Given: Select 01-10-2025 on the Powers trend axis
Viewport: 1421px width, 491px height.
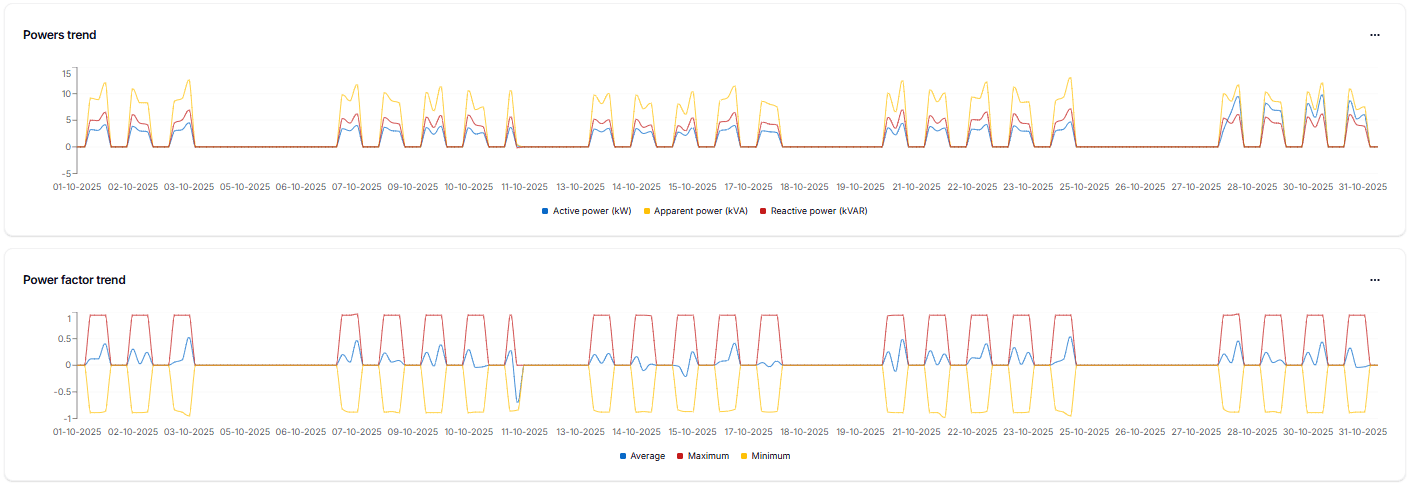Looking at the screenshot, I should pyautogui.click(x=78, y=186).
